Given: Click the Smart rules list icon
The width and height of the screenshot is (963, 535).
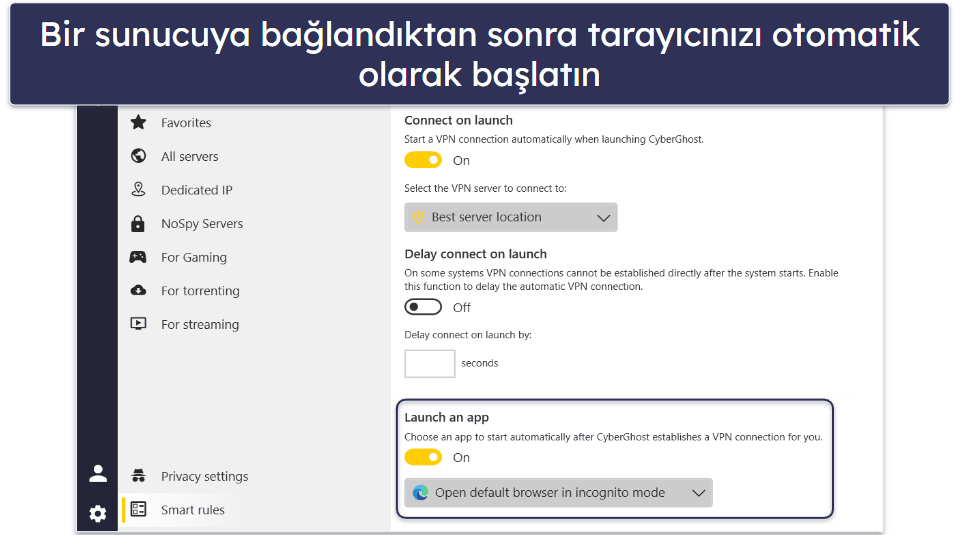Looking at the screenshot, I should pyautogui.click(x=139, y=509).
